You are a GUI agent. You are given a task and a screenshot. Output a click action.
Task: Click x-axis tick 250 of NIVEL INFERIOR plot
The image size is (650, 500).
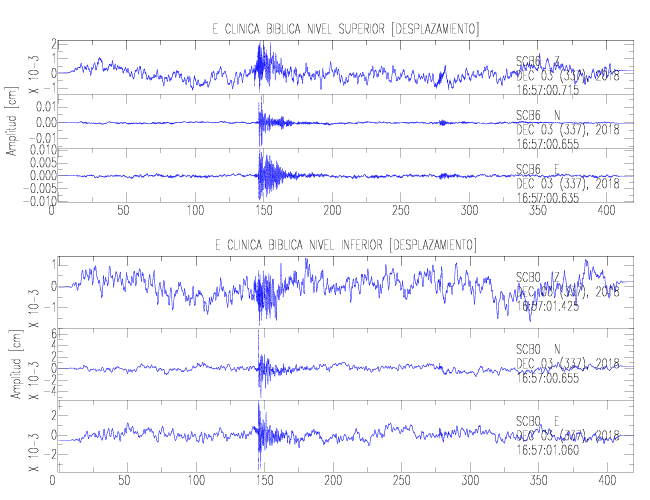[x=401, y=481]
